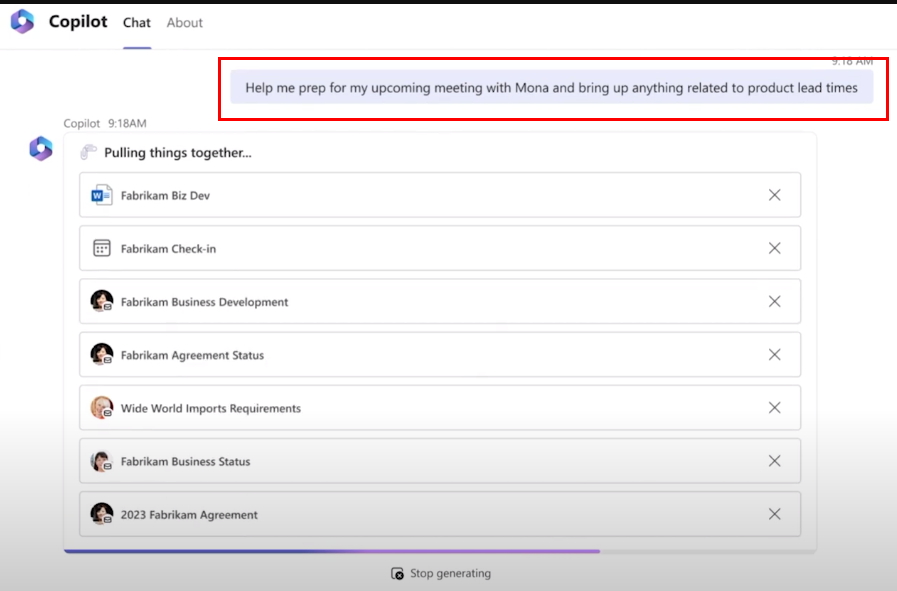The image size is (897, 591).
Task: Click the Stop generating button
Action: [441, 573]
